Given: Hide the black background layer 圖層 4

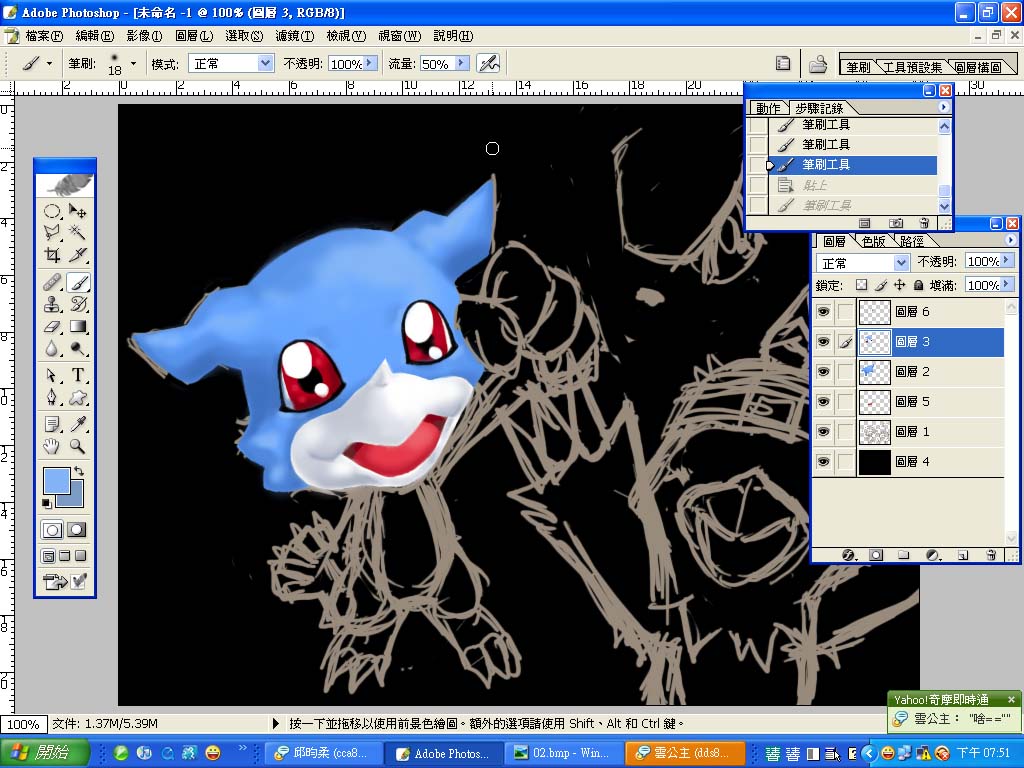Looking at the screenshot, I should click(824, 462).
